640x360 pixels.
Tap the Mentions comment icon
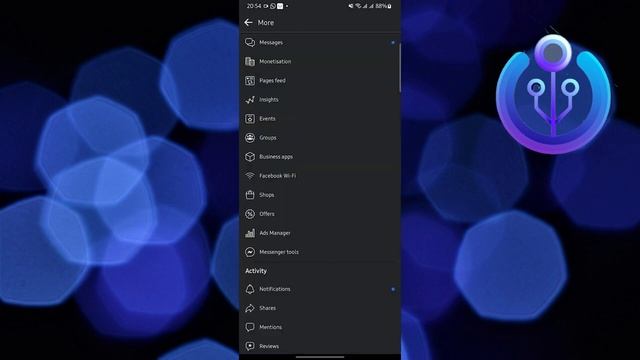(x=250, y=327)
